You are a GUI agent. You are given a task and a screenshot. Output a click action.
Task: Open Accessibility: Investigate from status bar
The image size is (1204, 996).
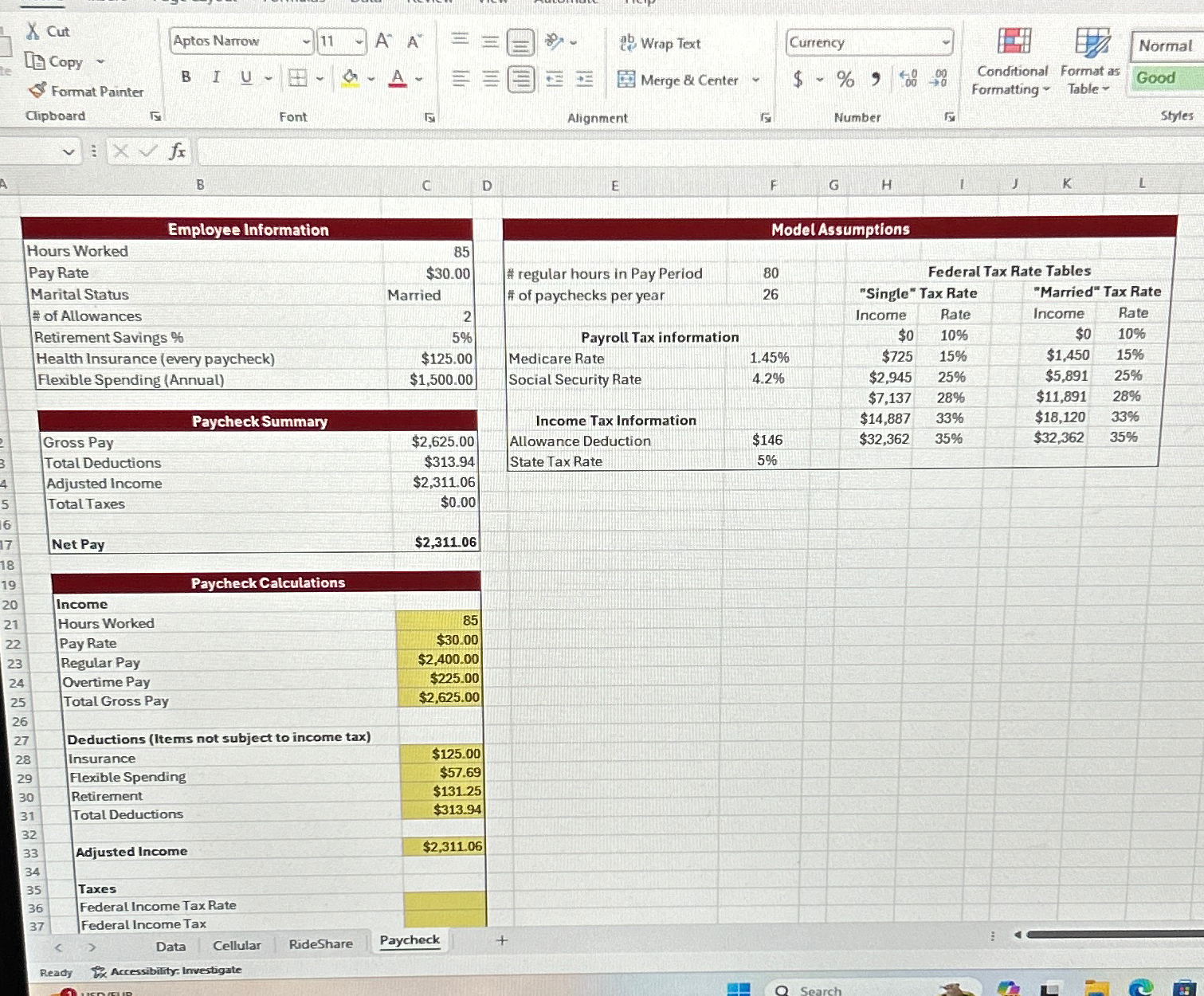pos(167,970)
